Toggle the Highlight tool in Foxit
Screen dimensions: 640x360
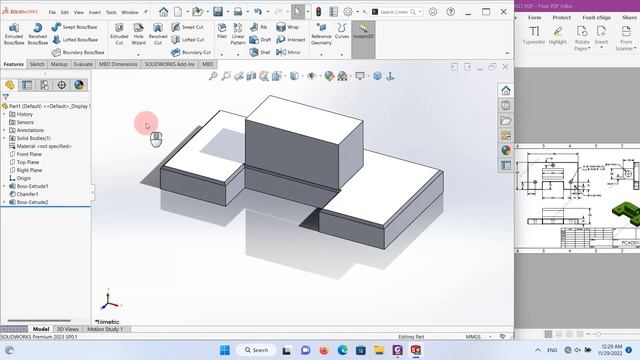558,35
